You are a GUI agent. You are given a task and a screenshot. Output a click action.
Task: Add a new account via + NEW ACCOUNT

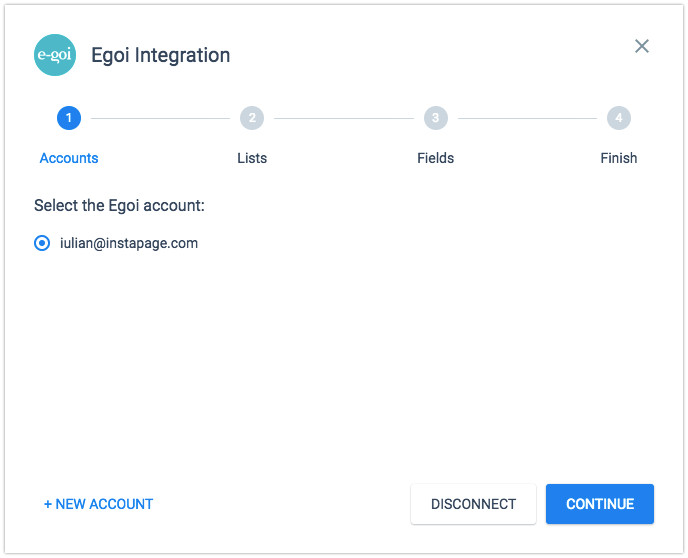click(98, 504)
